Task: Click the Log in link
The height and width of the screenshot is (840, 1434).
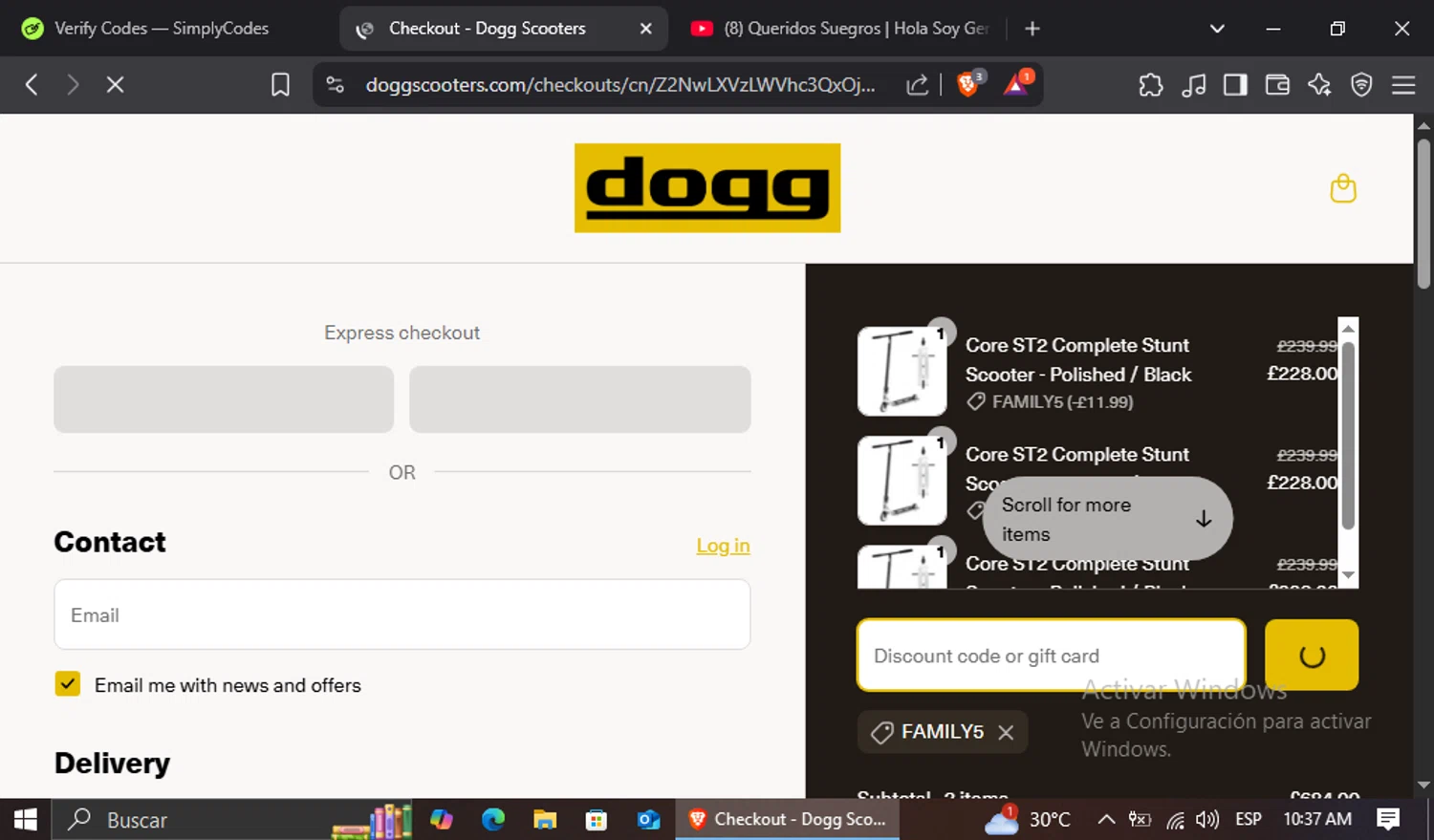Action: (723, 546)
